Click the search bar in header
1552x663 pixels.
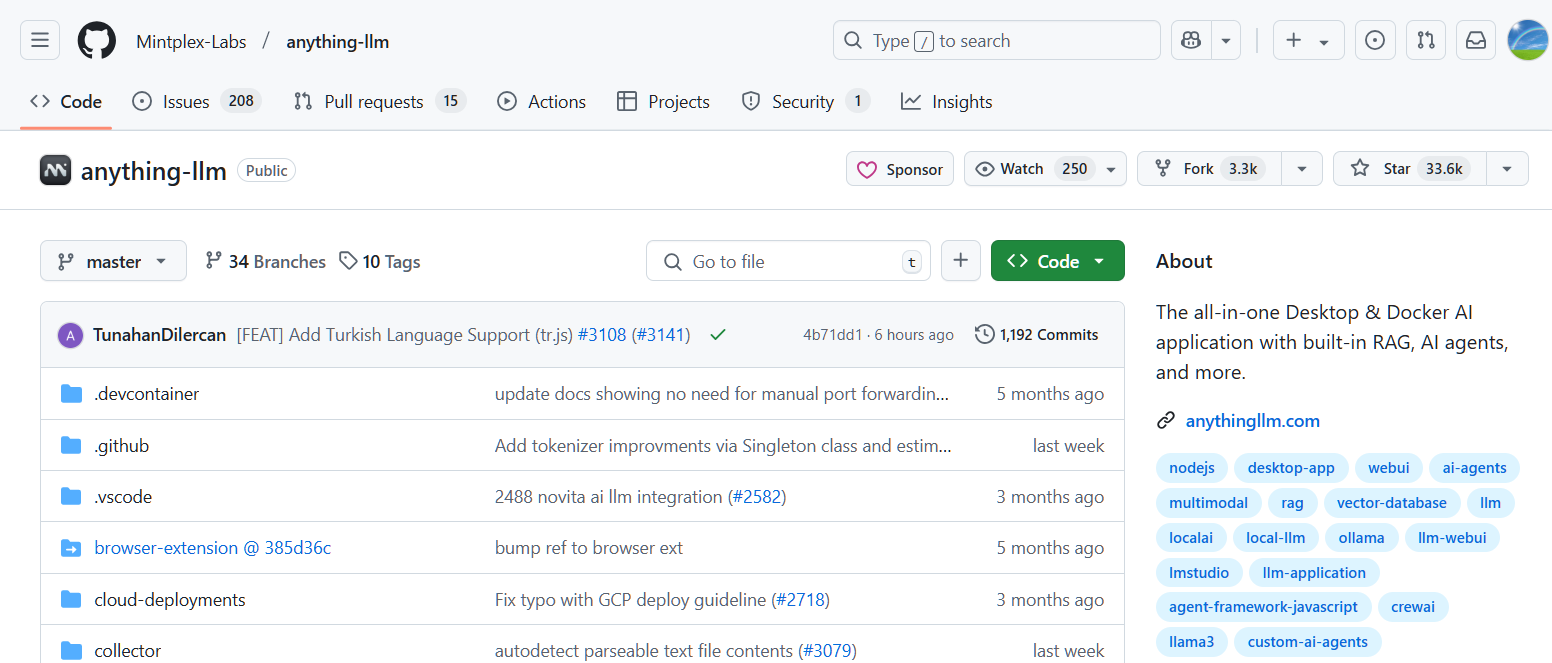click(997, 40)
